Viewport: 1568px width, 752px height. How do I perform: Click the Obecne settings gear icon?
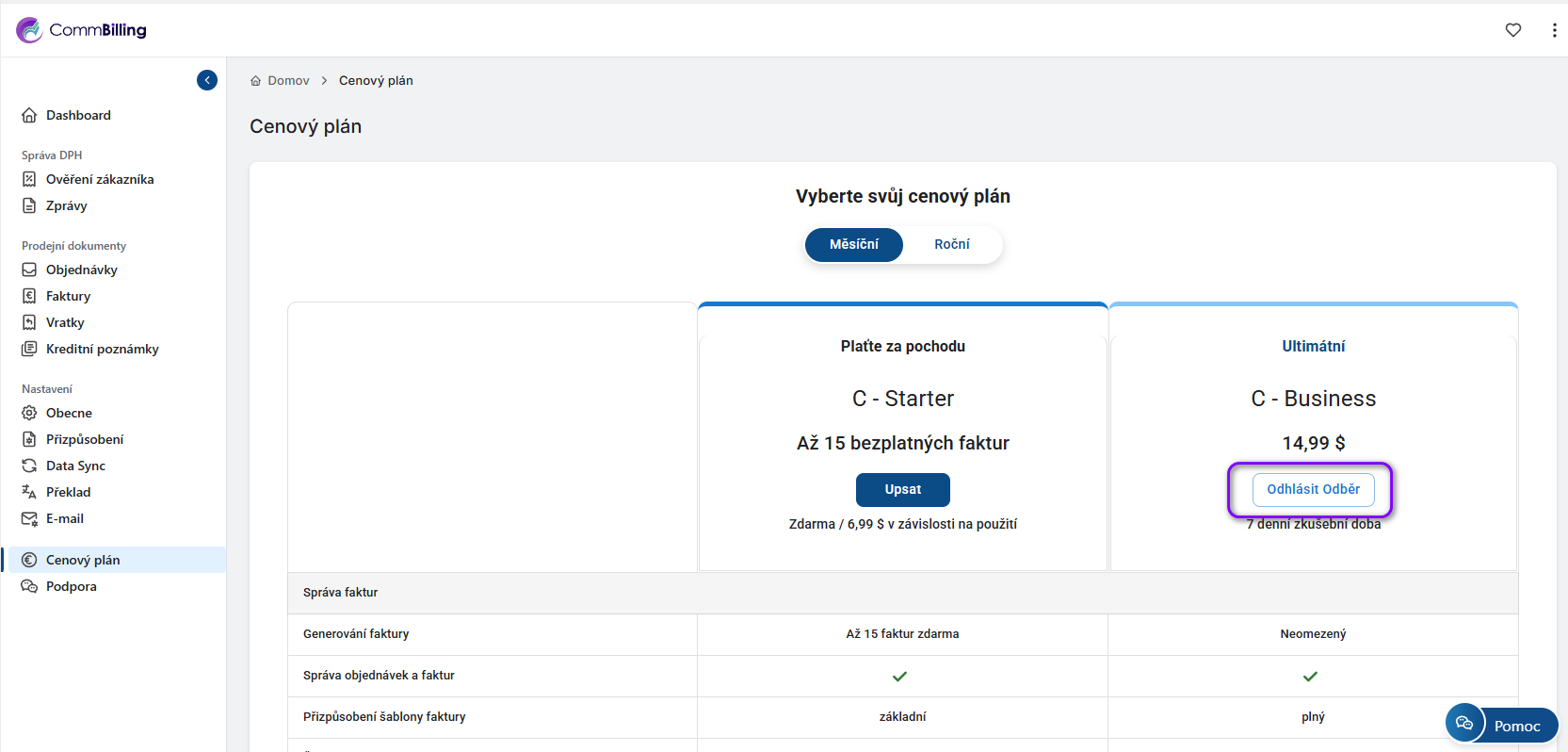click(x=29, y=413)
